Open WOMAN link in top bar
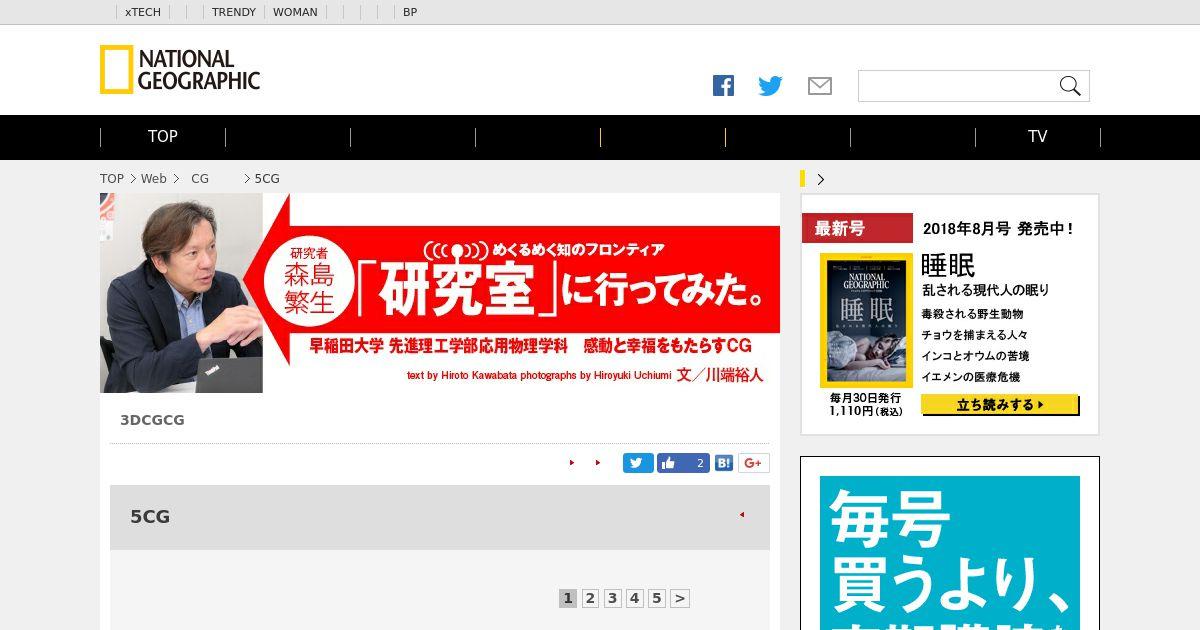 295,12
